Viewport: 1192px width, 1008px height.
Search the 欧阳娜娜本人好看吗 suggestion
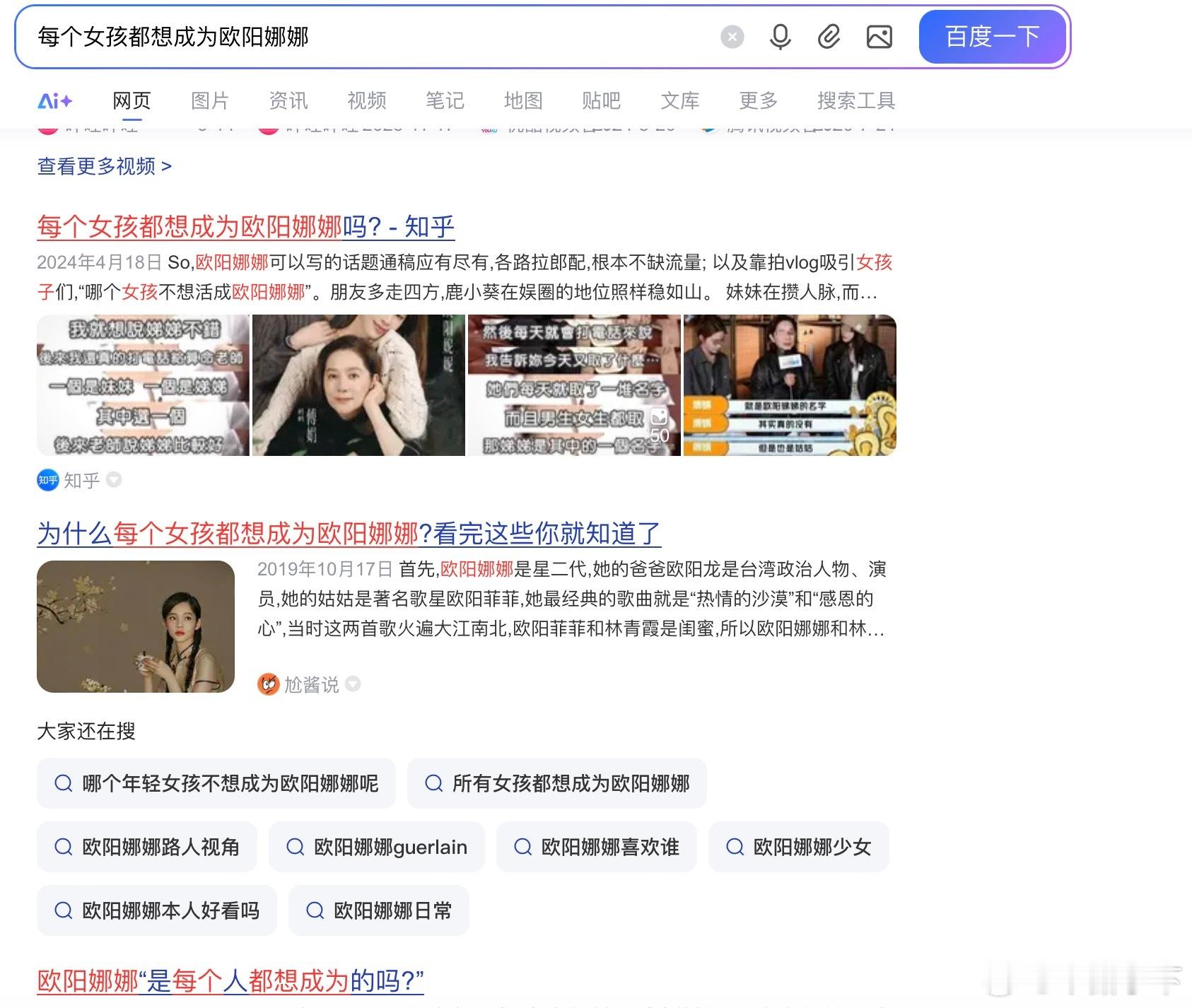[x=157, y=910]
